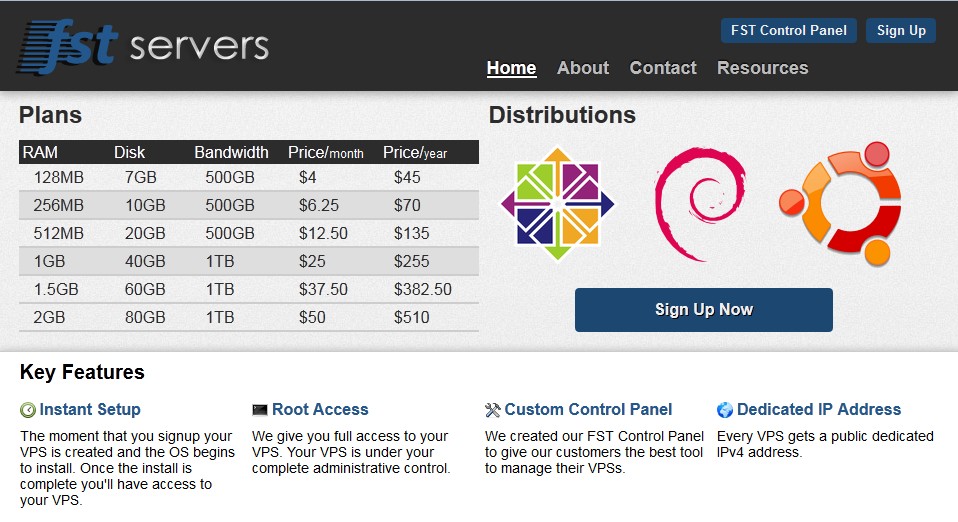Viewport: 958px width, 522px height.
Task: Click the Instant Setup heading link
Action: pos(90,410)
